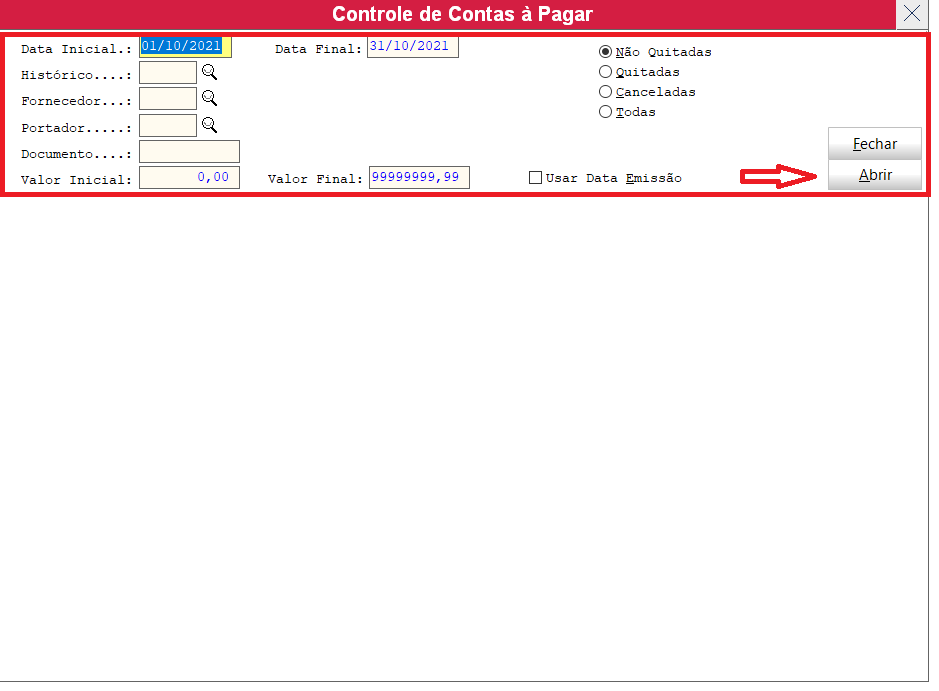Image resolution: width=939 pixels, height=691 pixels.
Task: Click the Fornecedor code field
Action: pos(168,99)
